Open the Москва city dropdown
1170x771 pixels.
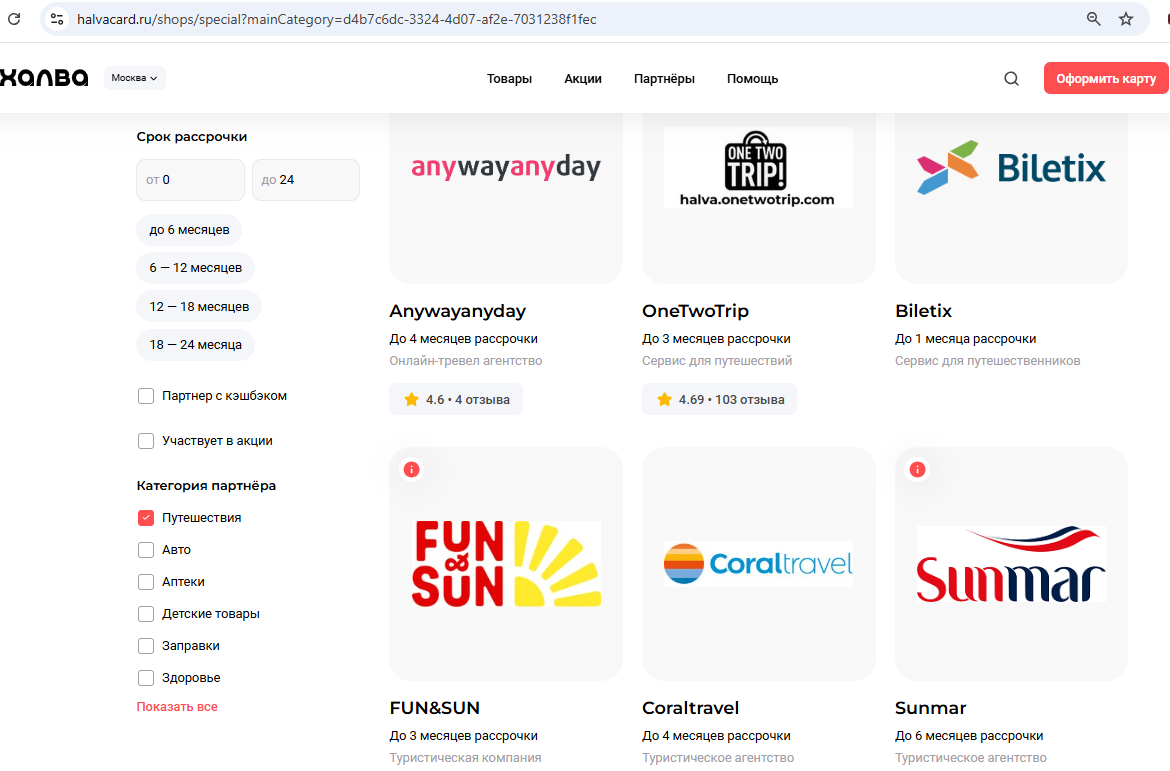tap(135, 78)
